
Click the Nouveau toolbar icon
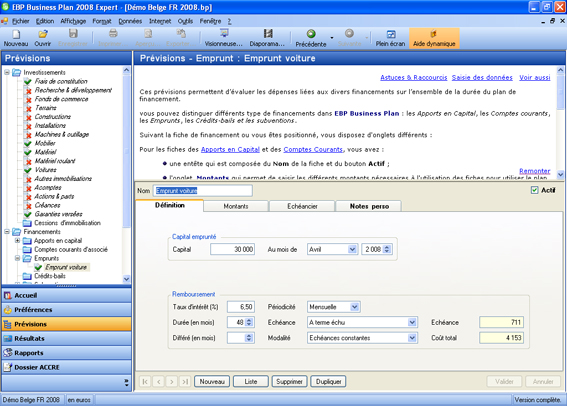16,34
